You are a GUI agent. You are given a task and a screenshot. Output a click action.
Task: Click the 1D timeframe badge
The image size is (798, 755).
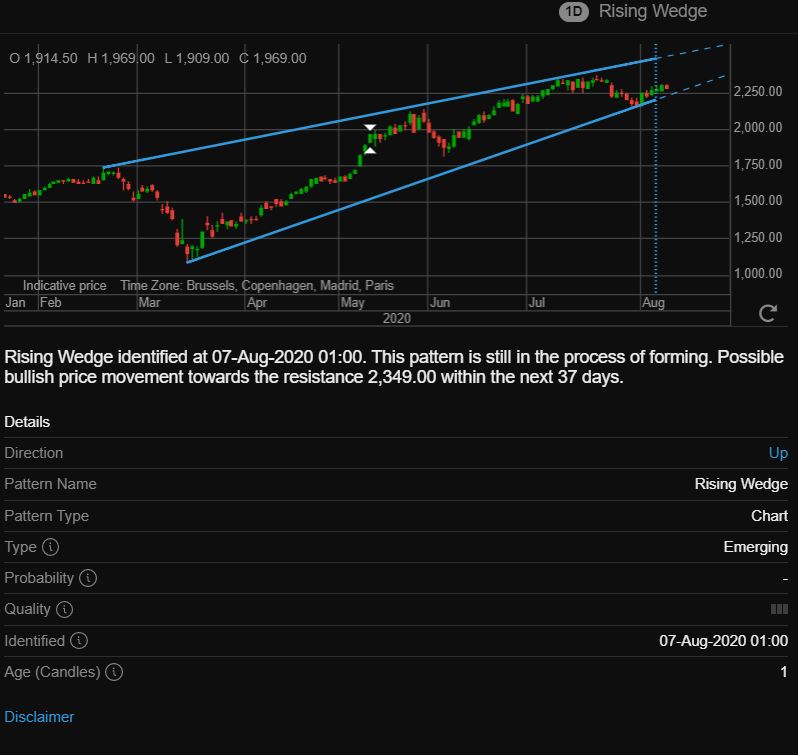(x=574, y=12)
